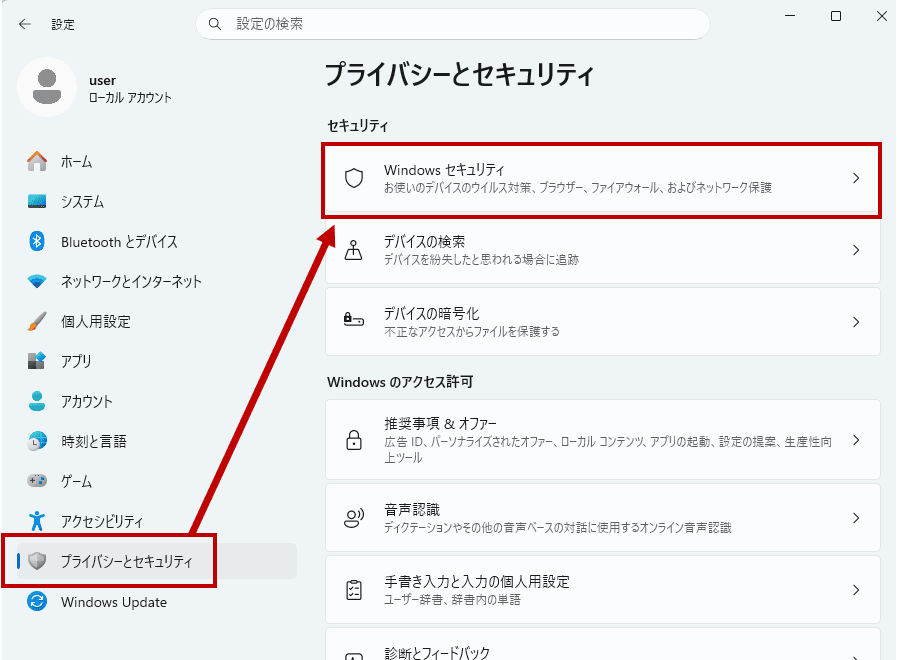Image resolution: width=897 pixels, height=660 pixels.
Task: Click the 設定 window title text
Action: pos(63,25)
